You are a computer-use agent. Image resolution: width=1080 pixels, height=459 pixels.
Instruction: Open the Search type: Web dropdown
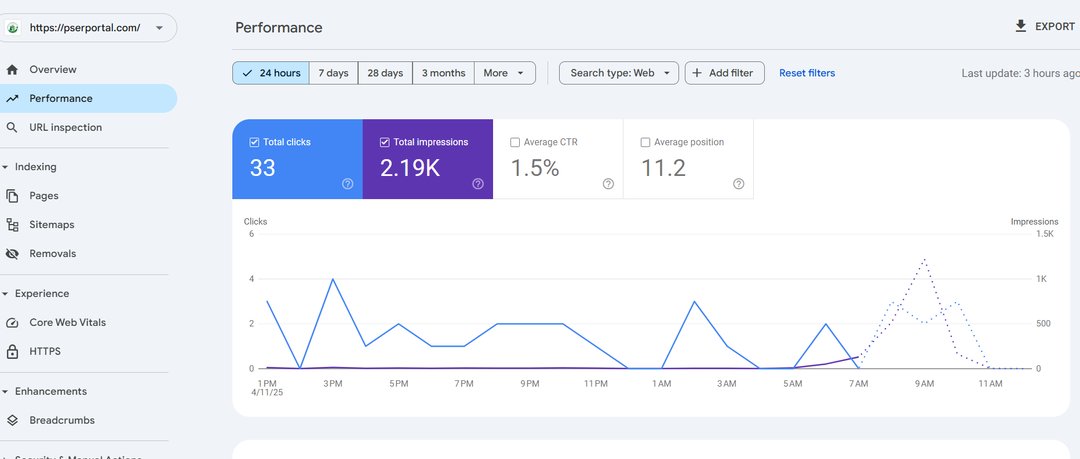[618, 73]
